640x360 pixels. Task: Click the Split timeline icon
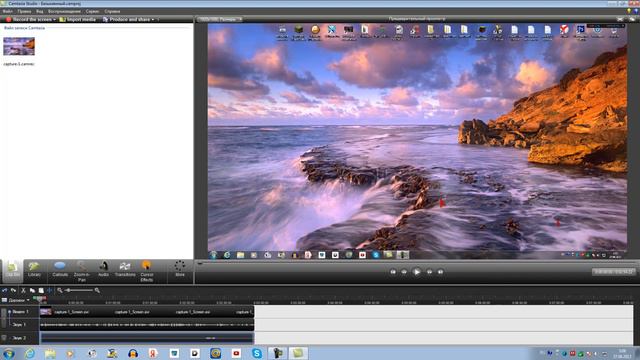tap(49, 290)
